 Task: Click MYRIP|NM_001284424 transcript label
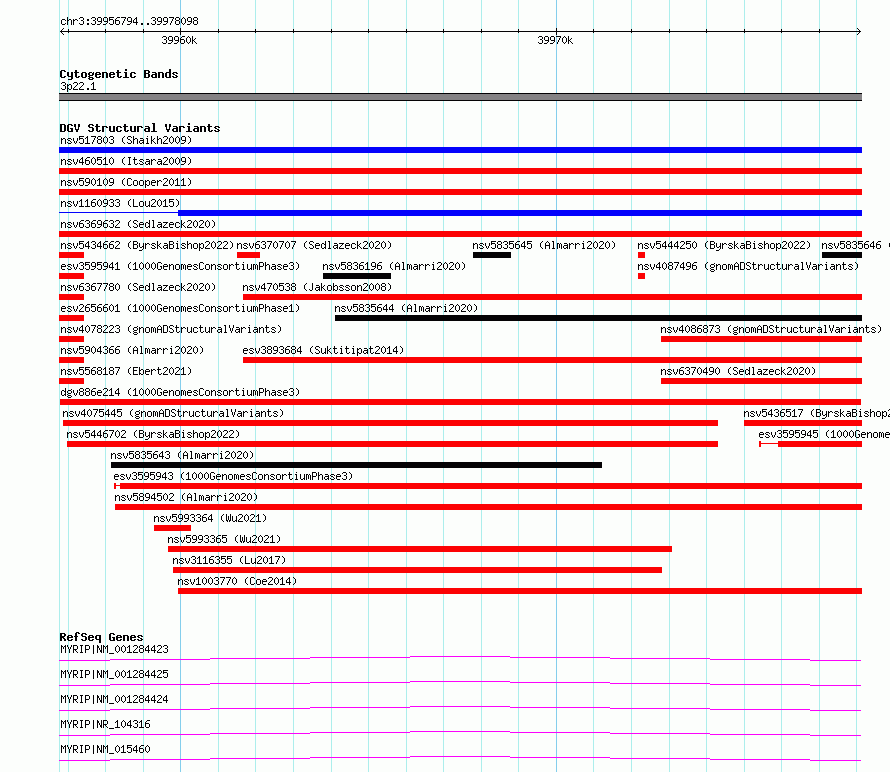(x=114, y=699)
